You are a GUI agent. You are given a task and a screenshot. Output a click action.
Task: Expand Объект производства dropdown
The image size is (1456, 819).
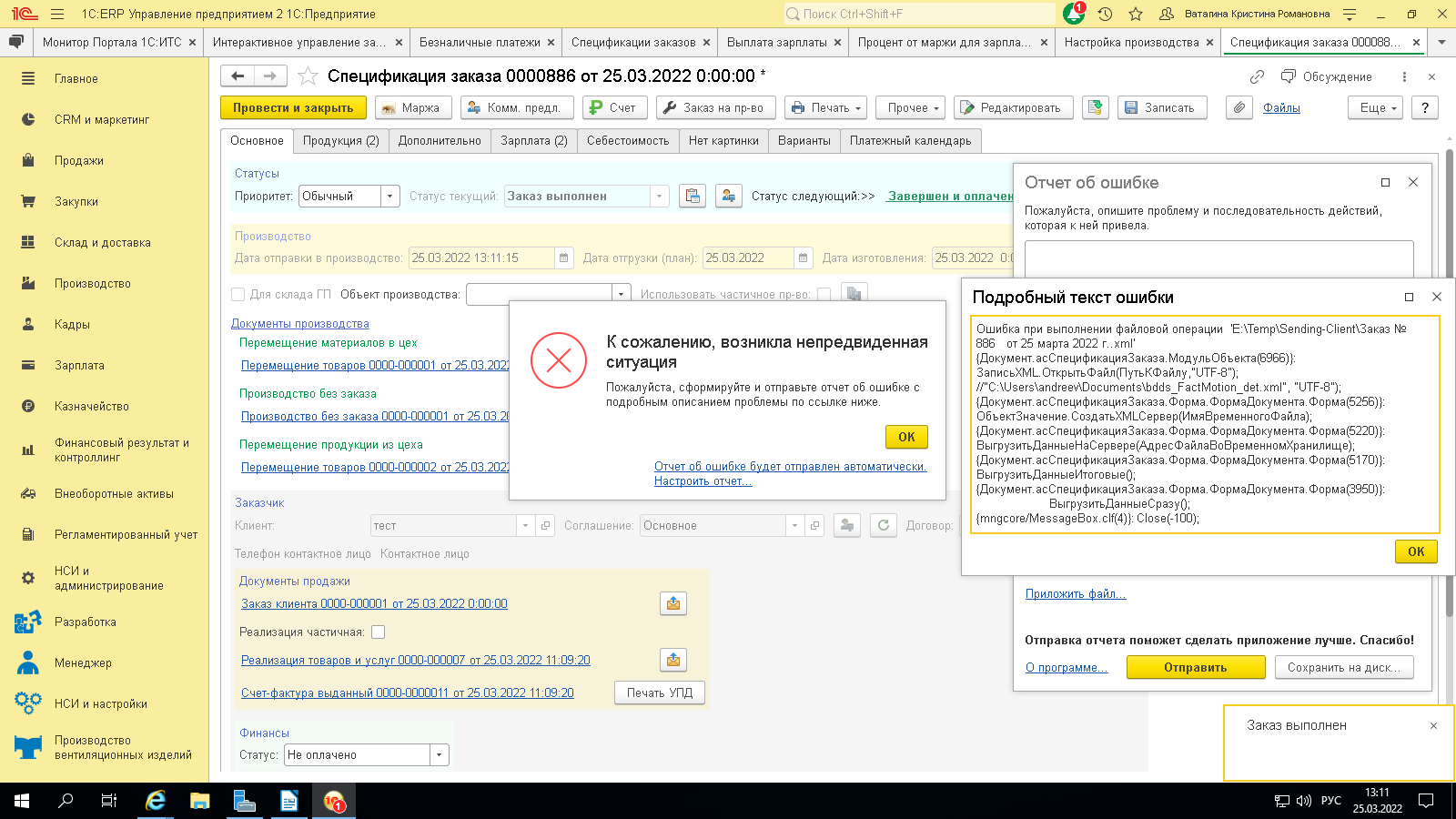tap(622, 294)
